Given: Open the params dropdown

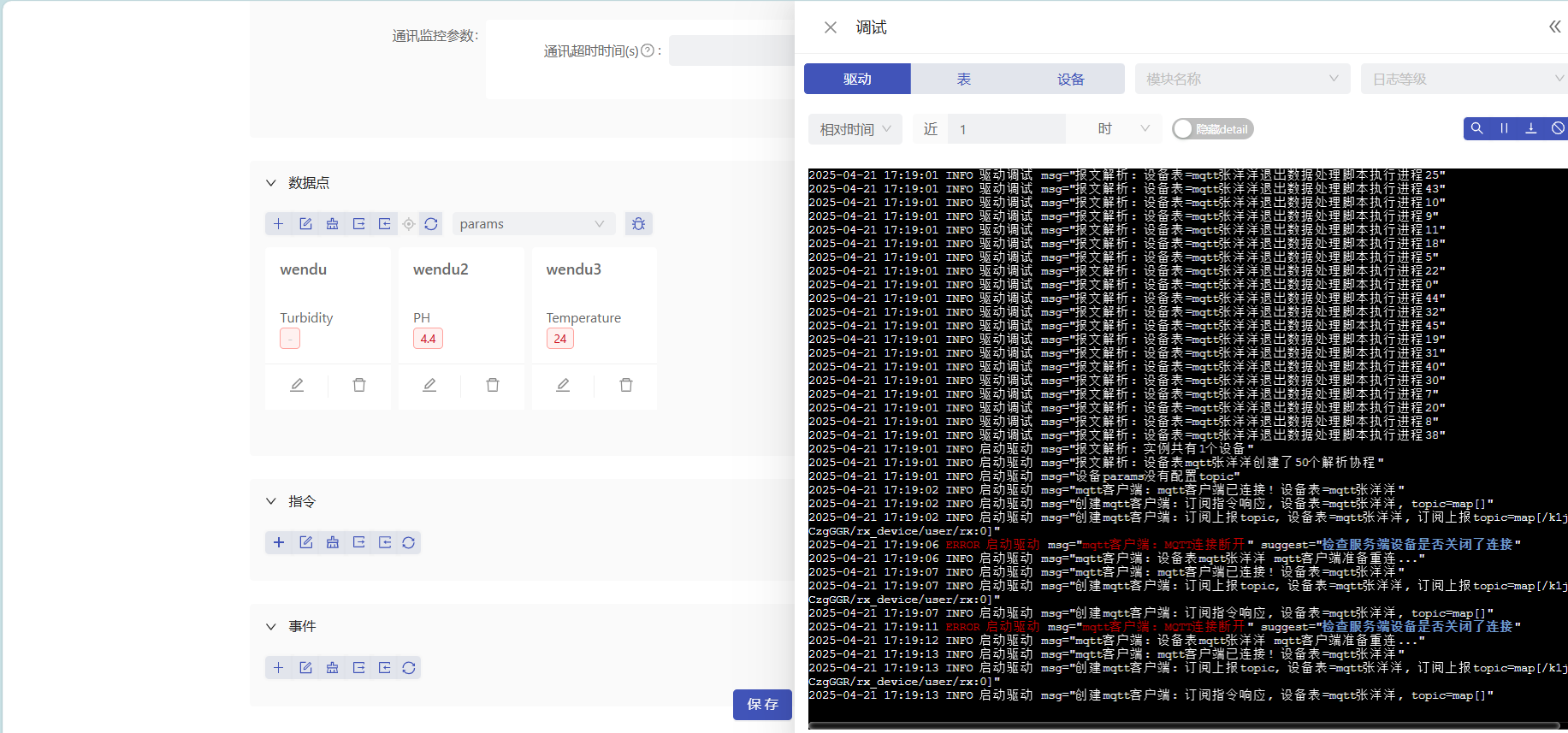Looking at the screenshot, I should (x=532, y=224).
